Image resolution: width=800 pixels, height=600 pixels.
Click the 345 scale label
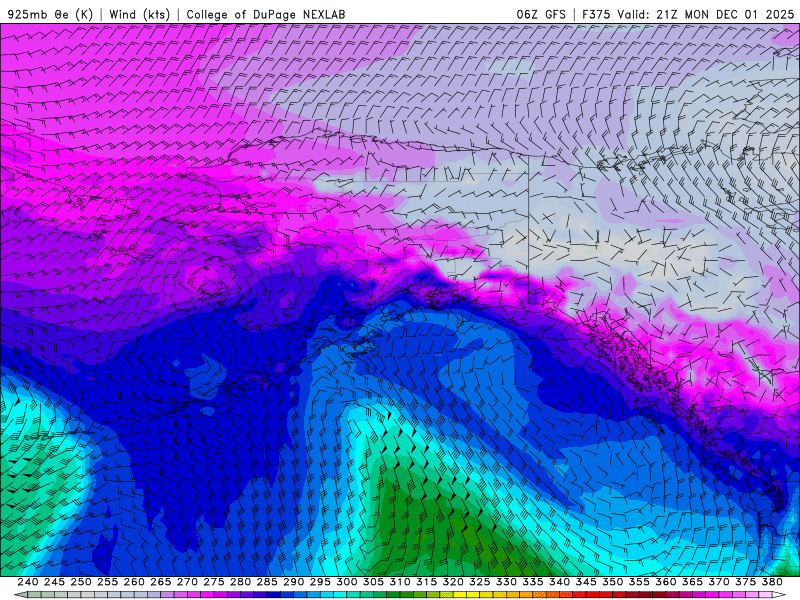586,582
